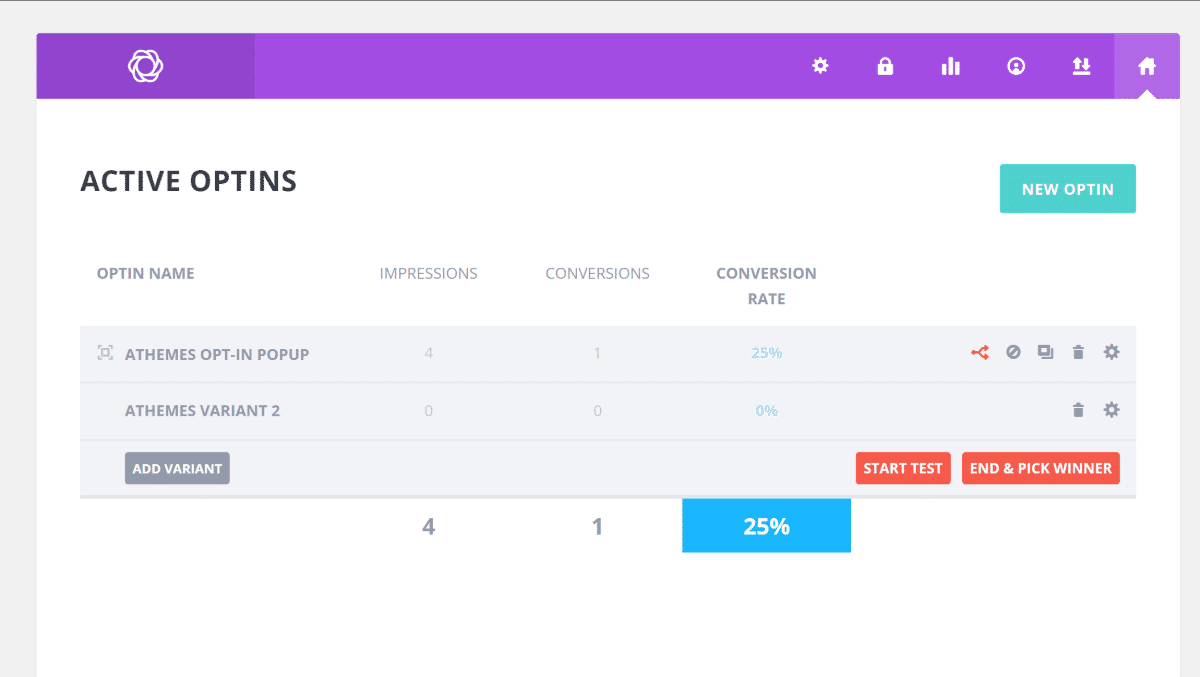Image resolution: width=1200 pixels, height=677 pixels.
Task: Open the statistics bar chart icon
Action: 950,66
